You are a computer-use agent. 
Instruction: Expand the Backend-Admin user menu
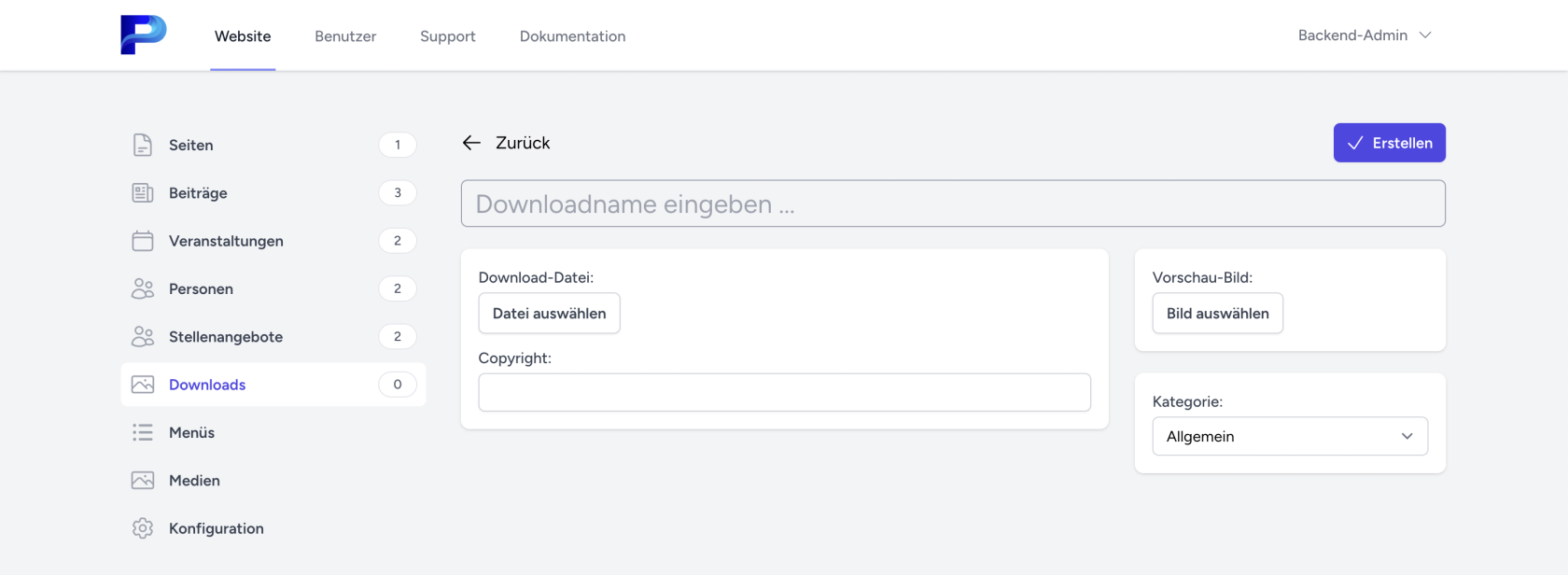1364,35
